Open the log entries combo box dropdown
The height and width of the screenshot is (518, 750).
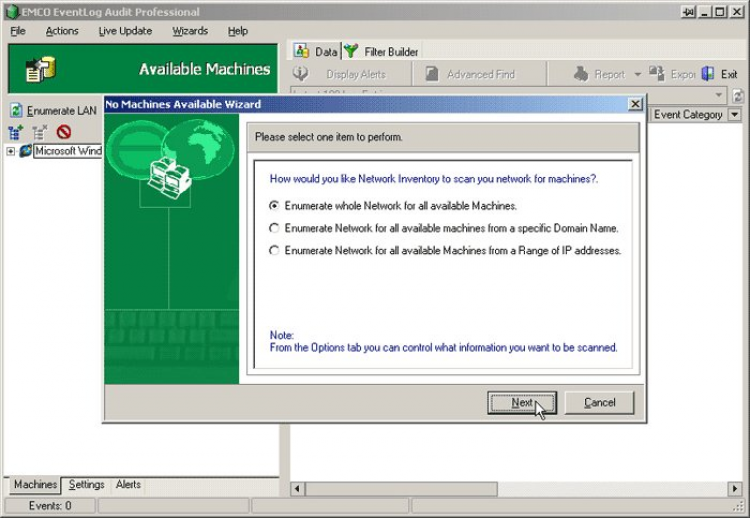point(718,95)
